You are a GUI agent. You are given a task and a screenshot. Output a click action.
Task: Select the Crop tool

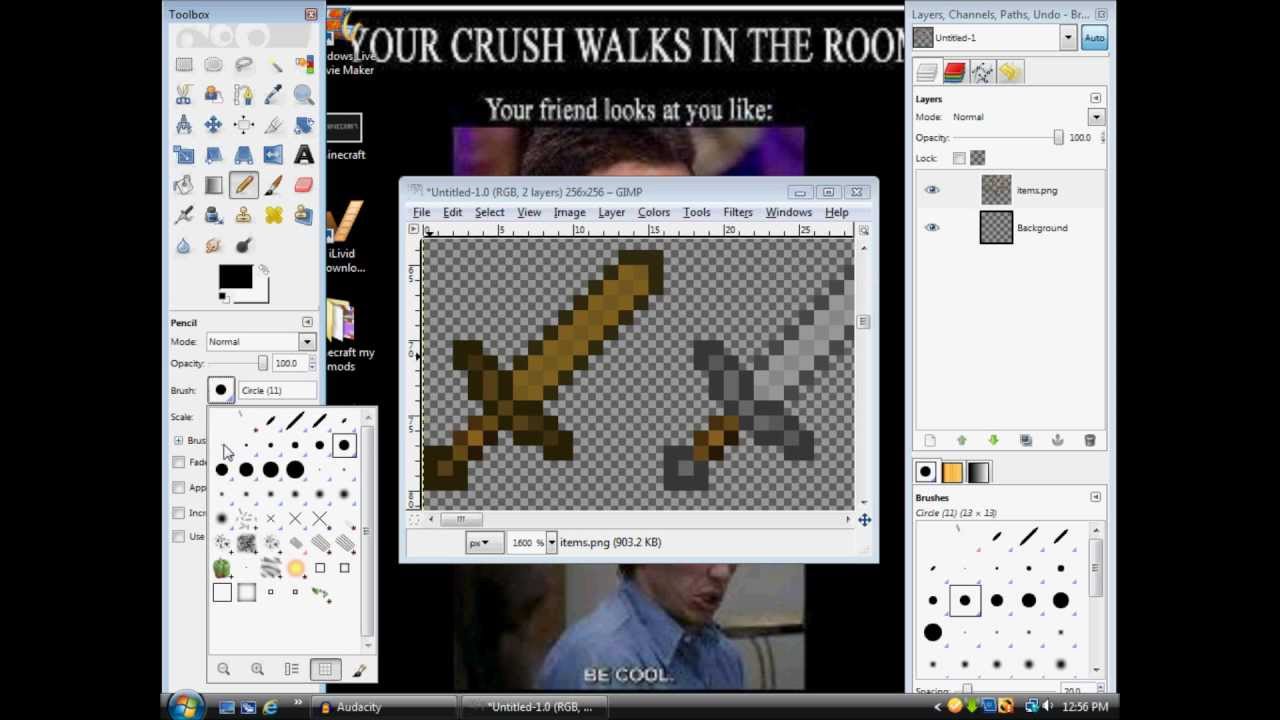coord(274,125)
